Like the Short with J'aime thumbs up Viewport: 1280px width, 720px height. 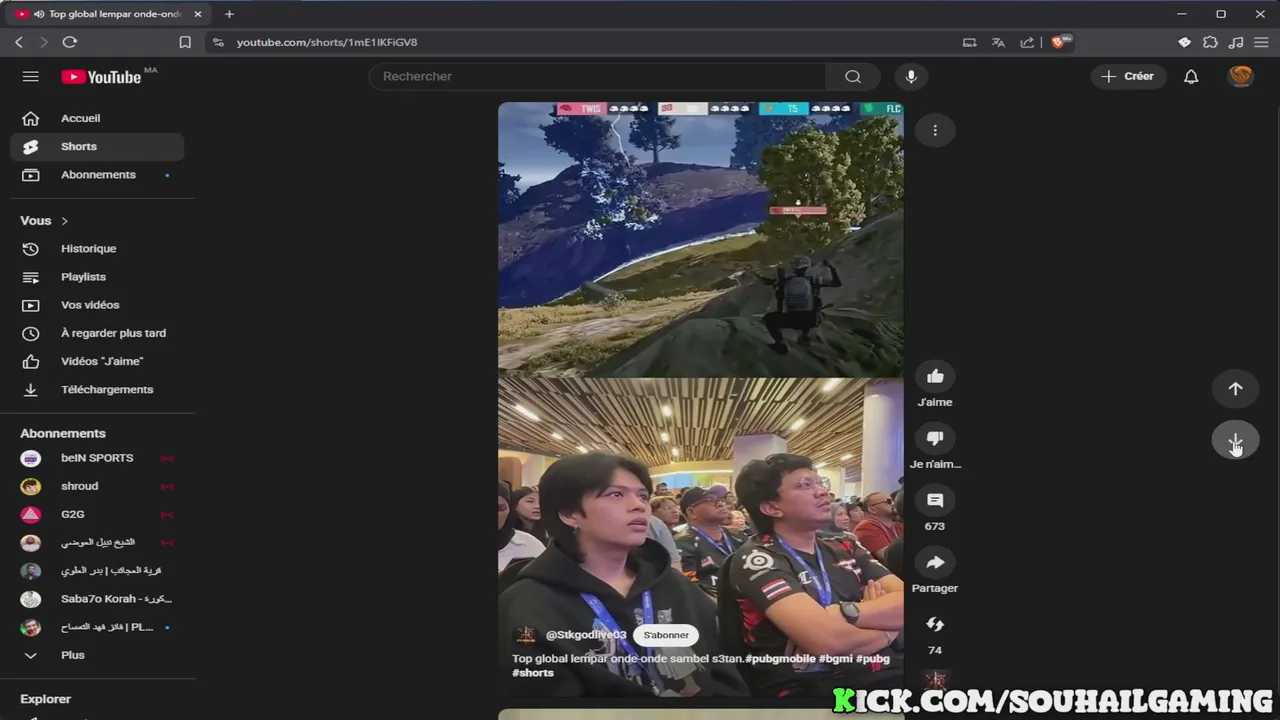[935, 377]
